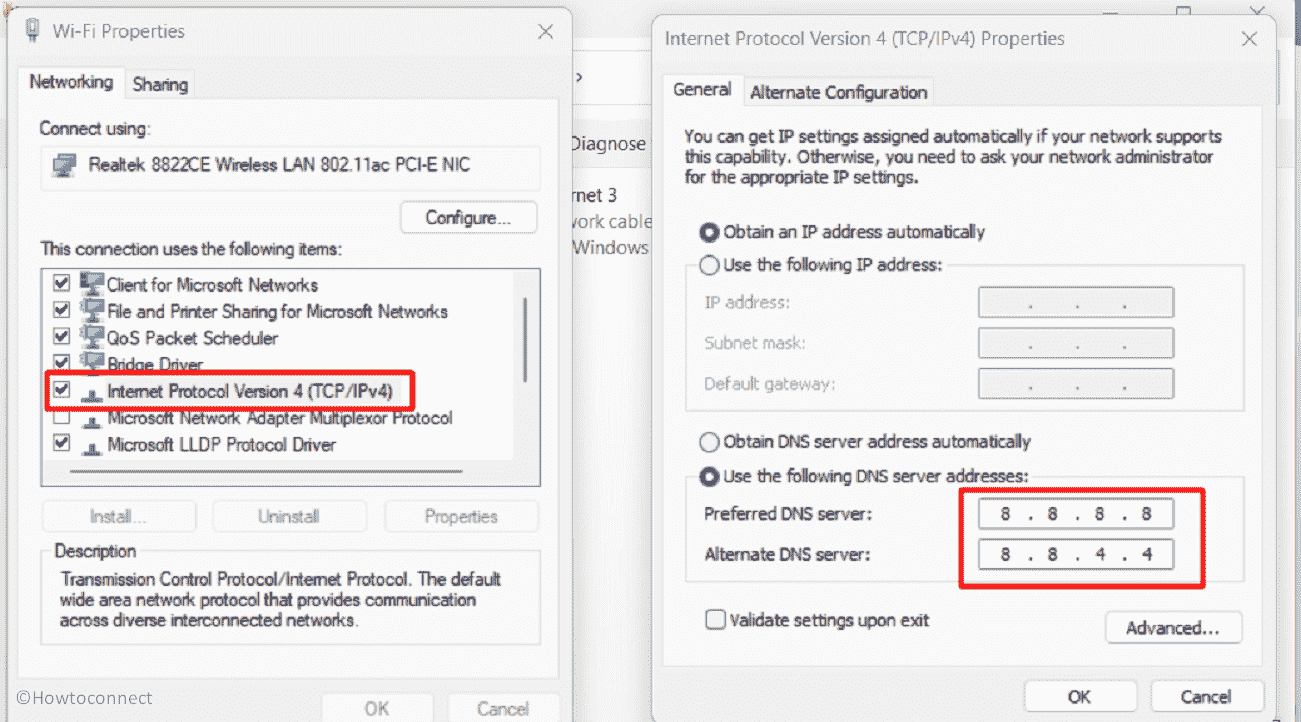This screenshot has height=722, width=1301.
Task: Close the Wi-Fi Properties window
Action: point(545,31)
